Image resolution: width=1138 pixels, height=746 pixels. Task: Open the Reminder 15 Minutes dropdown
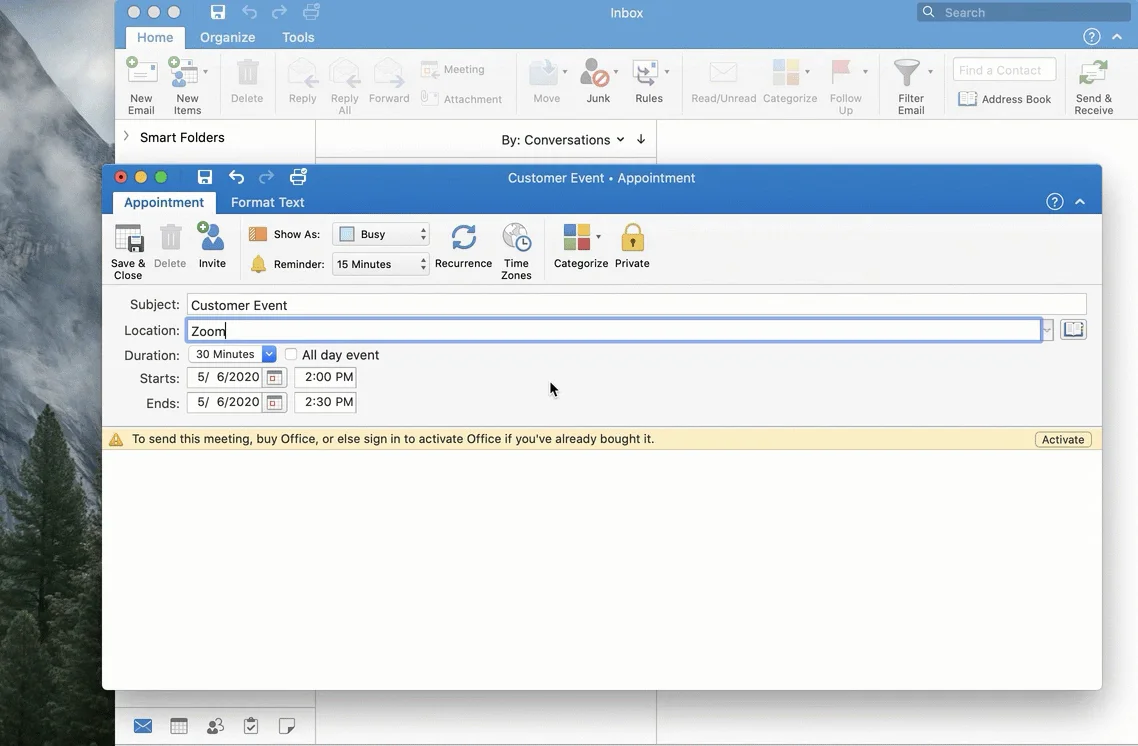point(381,264)
